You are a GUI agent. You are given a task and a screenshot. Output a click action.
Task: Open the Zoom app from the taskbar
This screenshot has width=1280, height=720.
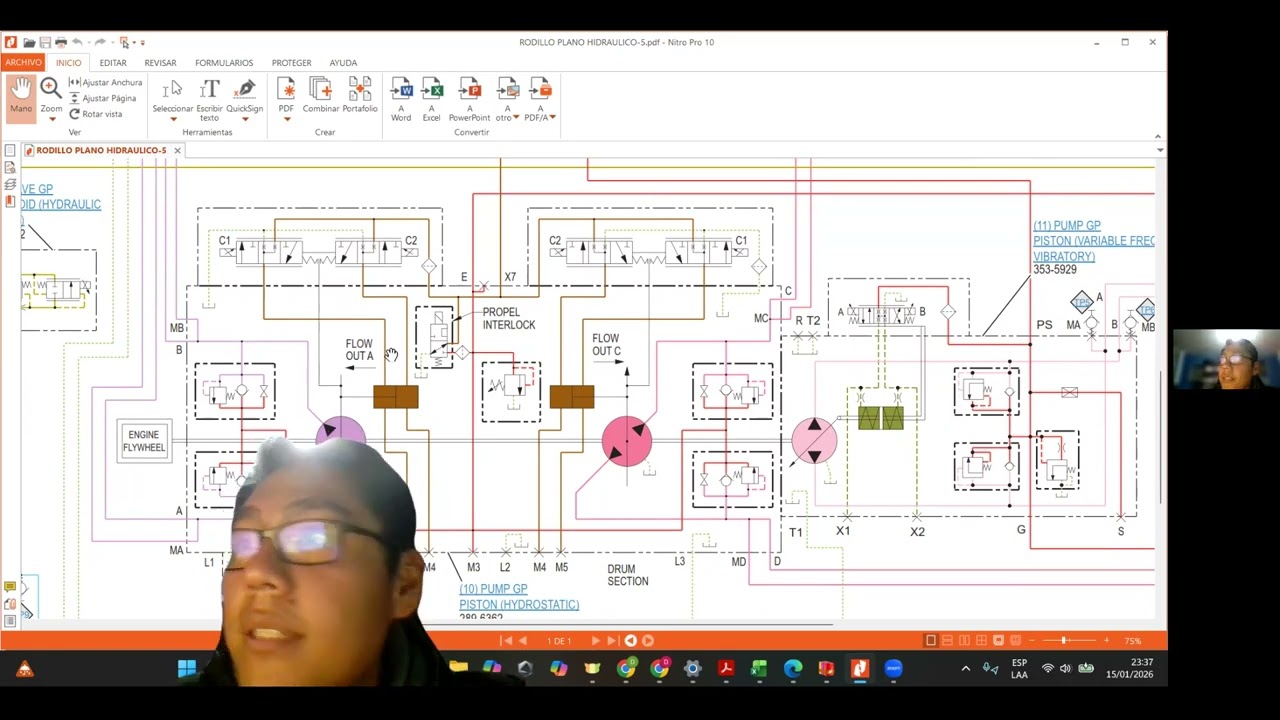tap(894, 668)
